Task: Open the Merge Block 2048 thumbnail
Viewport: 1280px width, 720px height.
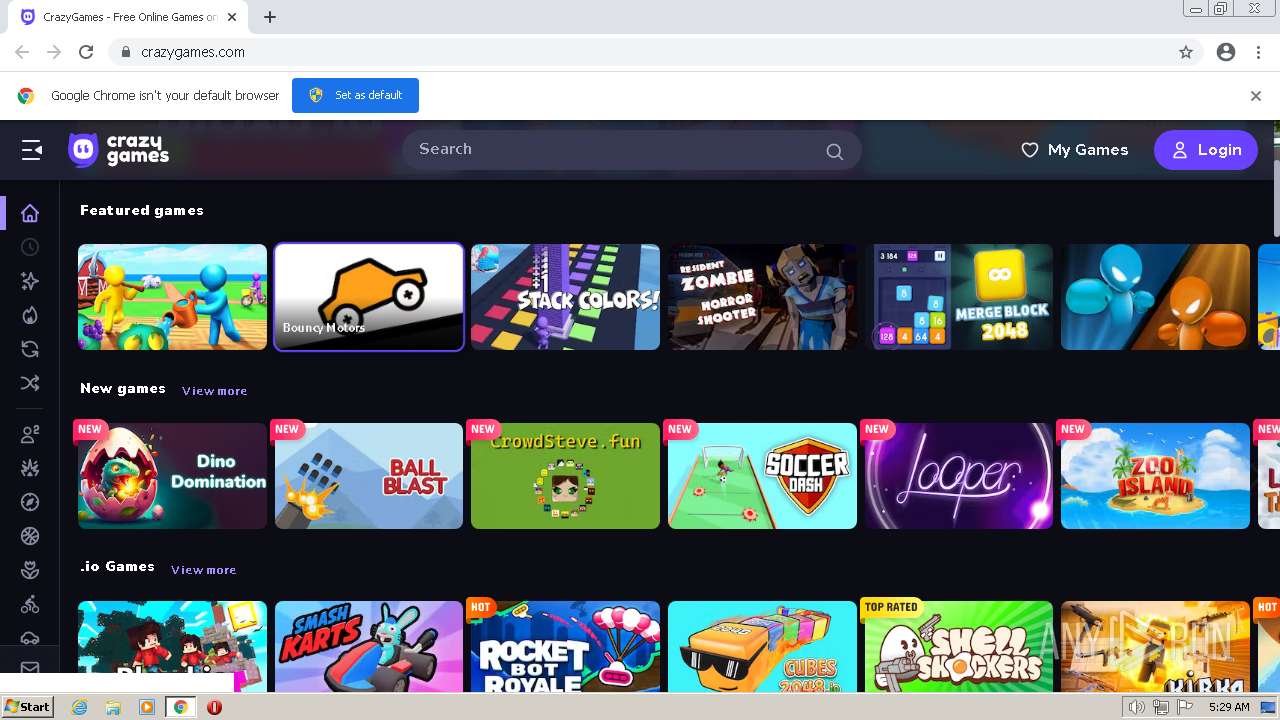Action: click(959, 297)
